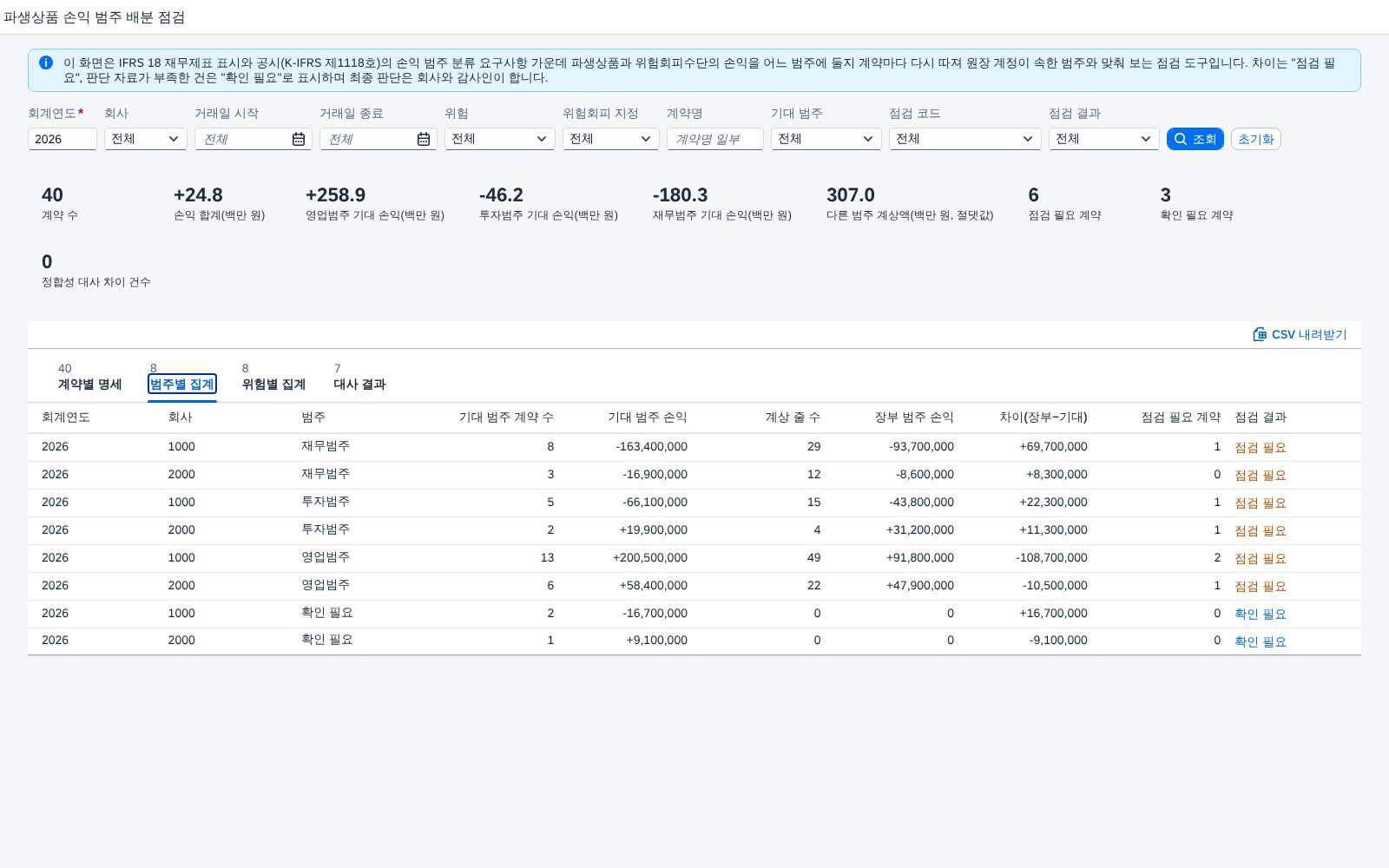Focus the 회계연도 input field

click(63, 139)
